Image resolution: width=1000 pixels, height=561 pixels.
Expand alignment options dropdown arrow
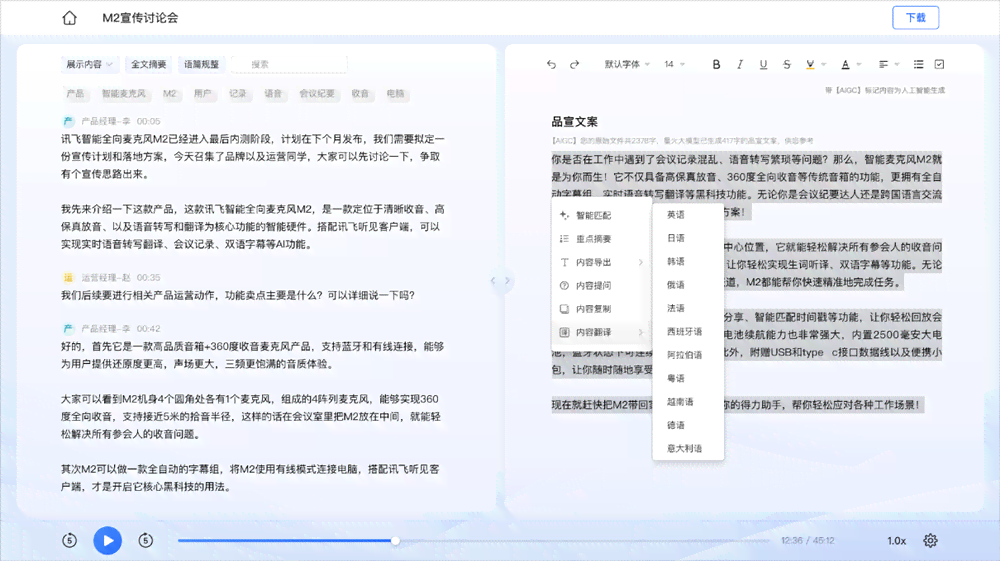coord(897,64)
